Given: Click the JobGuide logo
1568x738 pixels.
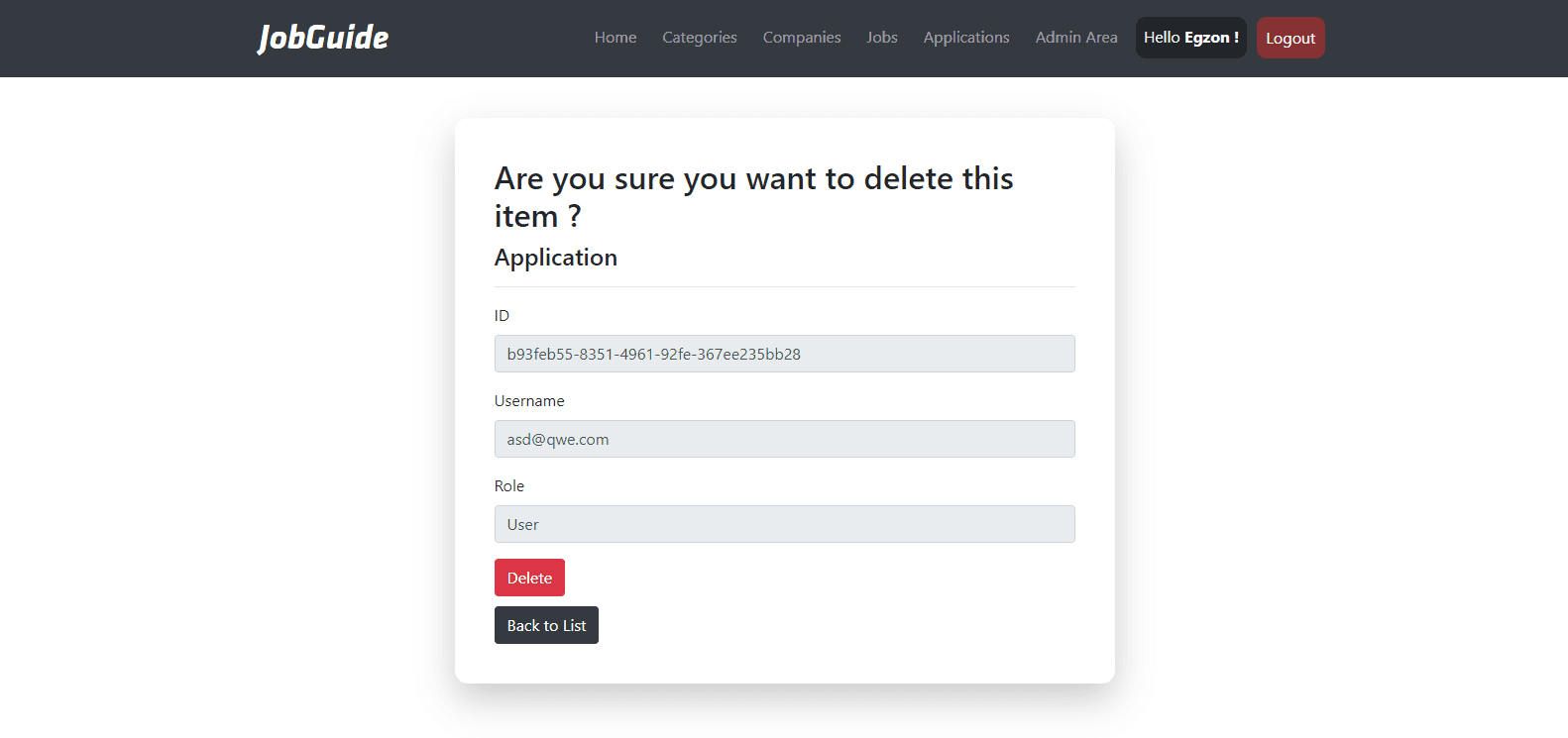Looking at the screenshot, I should [323, 38].
